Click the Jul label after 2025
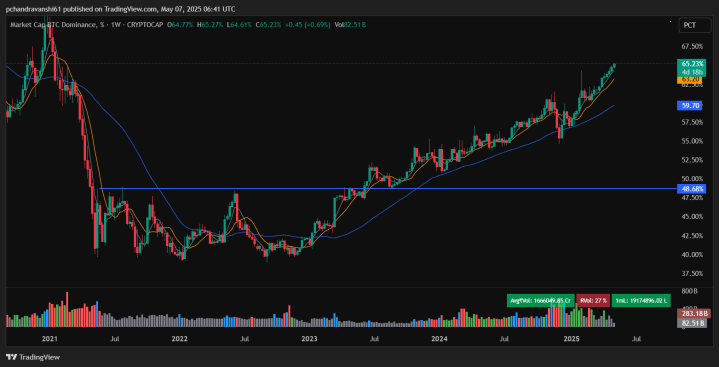 pyautogui.click(x=636, y=339)
